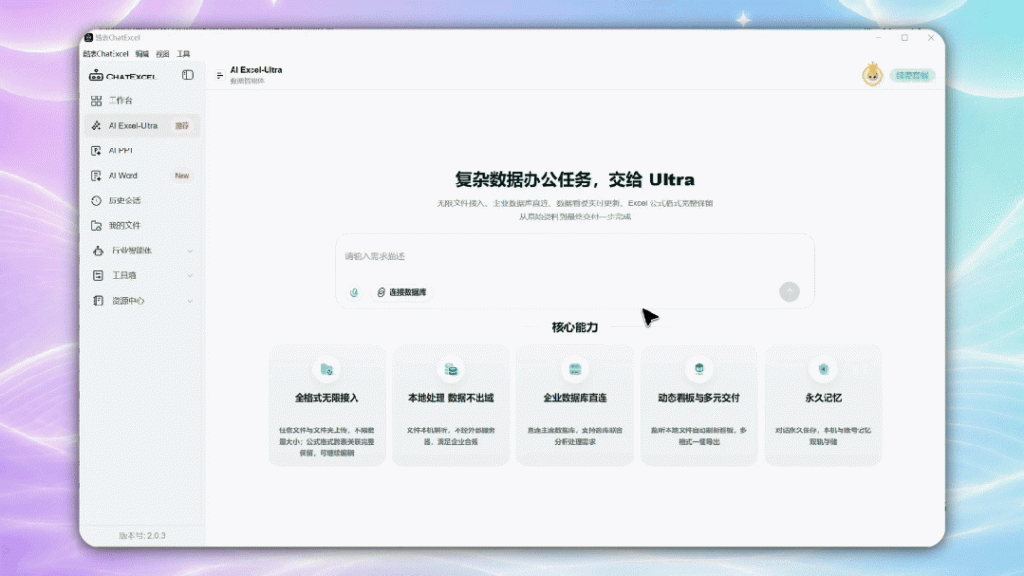Screen dimensions: 1024x576
Task: Click the list icon beside the AI Excel-Ultra header
Action: [x=219, y=76]
